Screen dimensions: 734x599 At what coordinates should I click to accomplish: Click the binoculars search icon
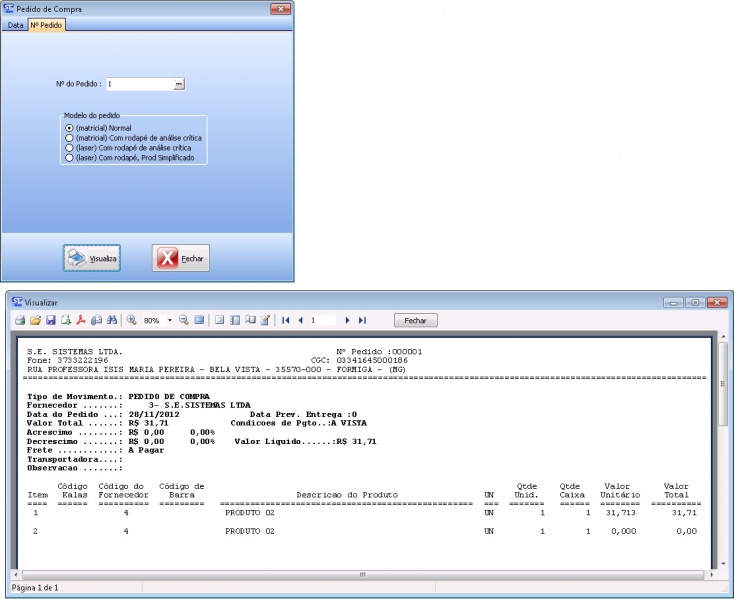tap(112, 320)
